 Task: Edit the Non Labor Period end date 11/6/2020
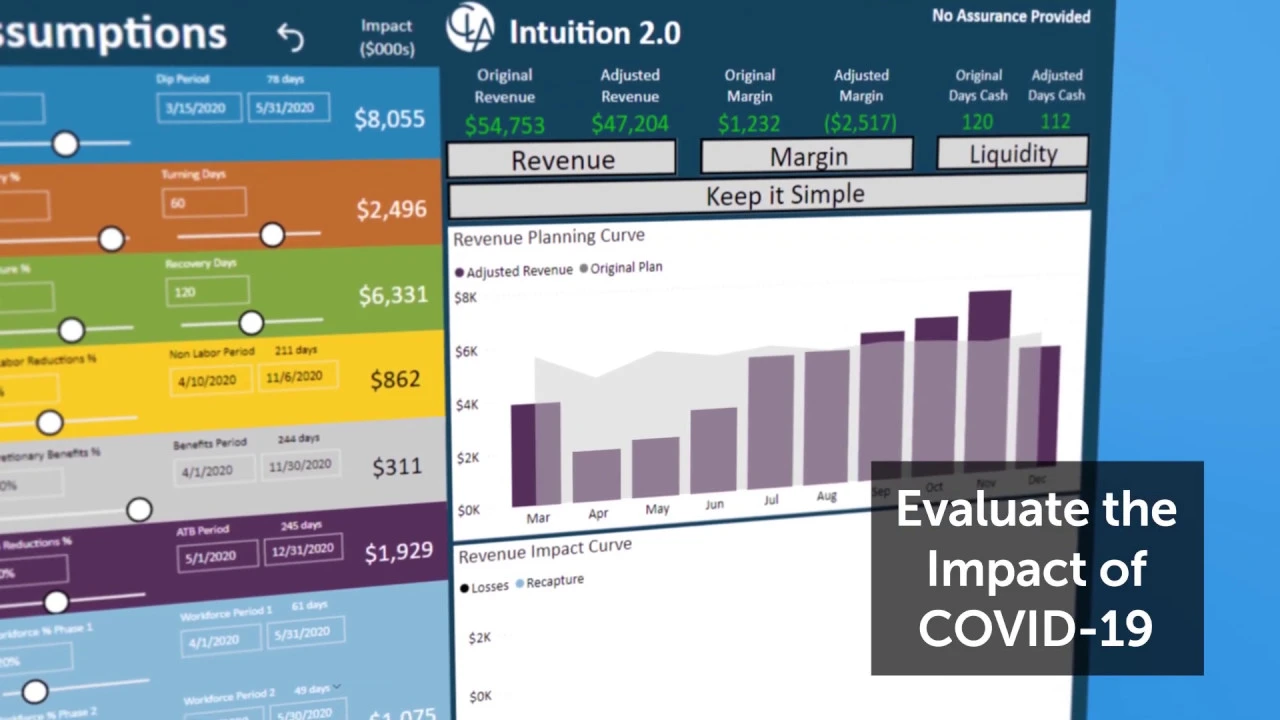(x=297, y=377)
